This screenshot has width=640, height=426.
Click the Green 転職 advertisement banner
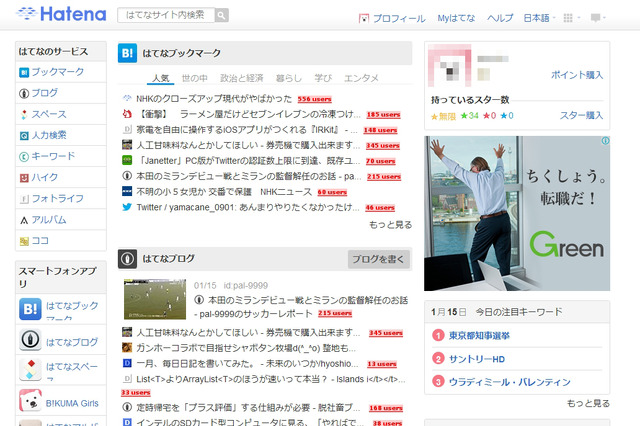pos(517,213)
